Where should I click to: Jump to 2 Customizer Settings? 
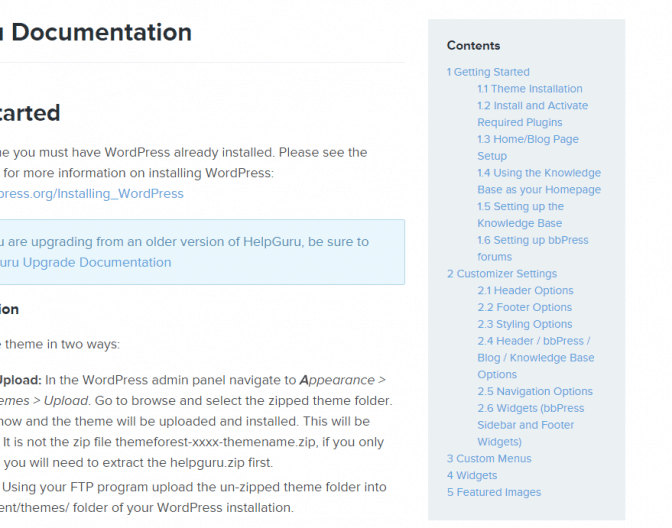pyautogui.click(x=502, y=273)
